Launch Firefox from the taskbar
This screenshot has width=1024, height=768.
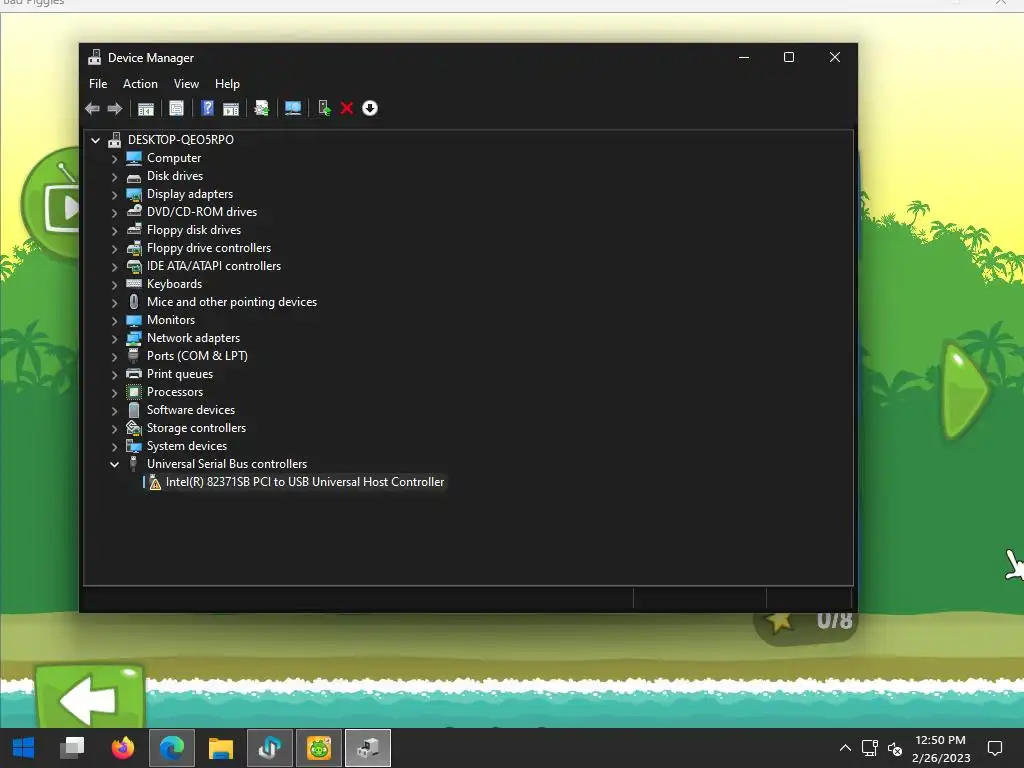point(122,748)
